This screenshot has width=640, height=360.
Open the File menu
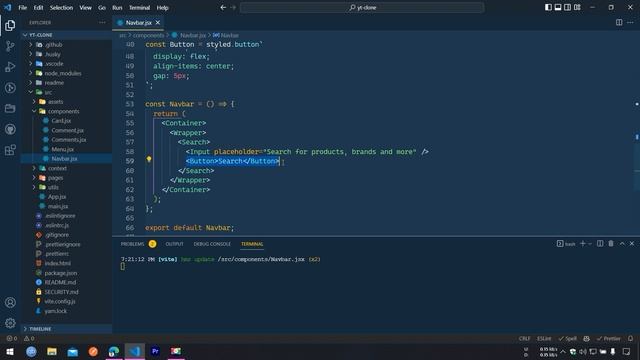tap(22, 7)
